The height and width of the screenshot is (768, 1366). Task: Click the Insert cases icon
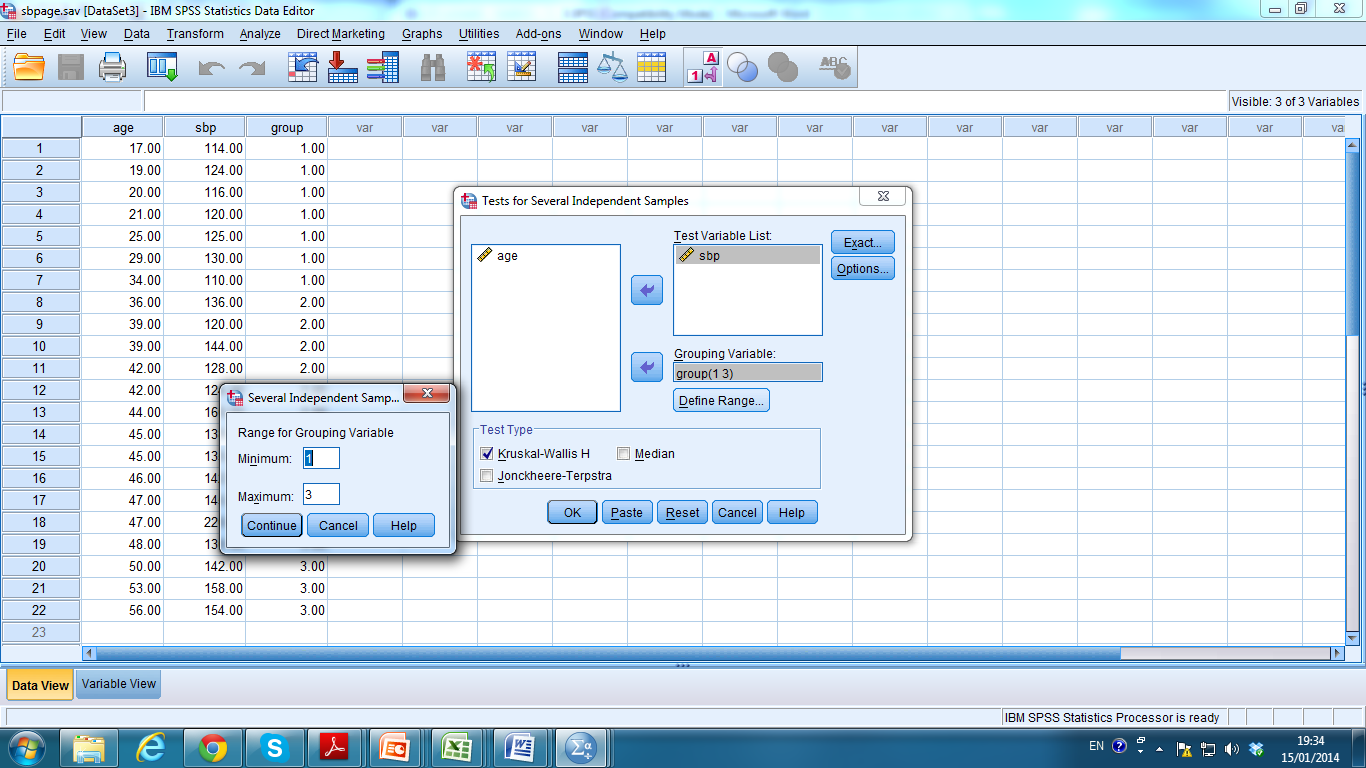coord(482,67)
